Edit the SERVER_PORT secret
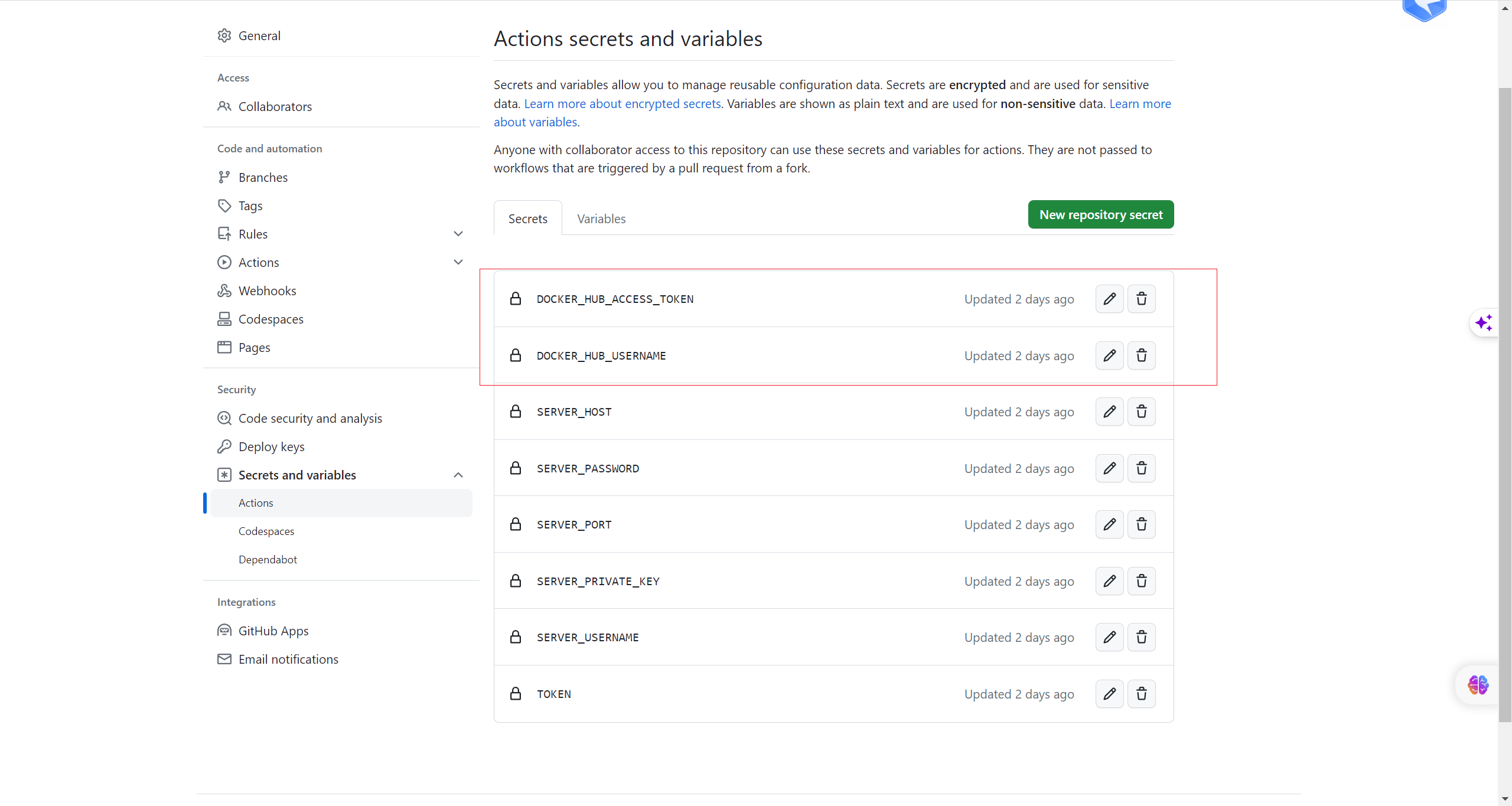 pyautogui.click(x=1109, y=524)
